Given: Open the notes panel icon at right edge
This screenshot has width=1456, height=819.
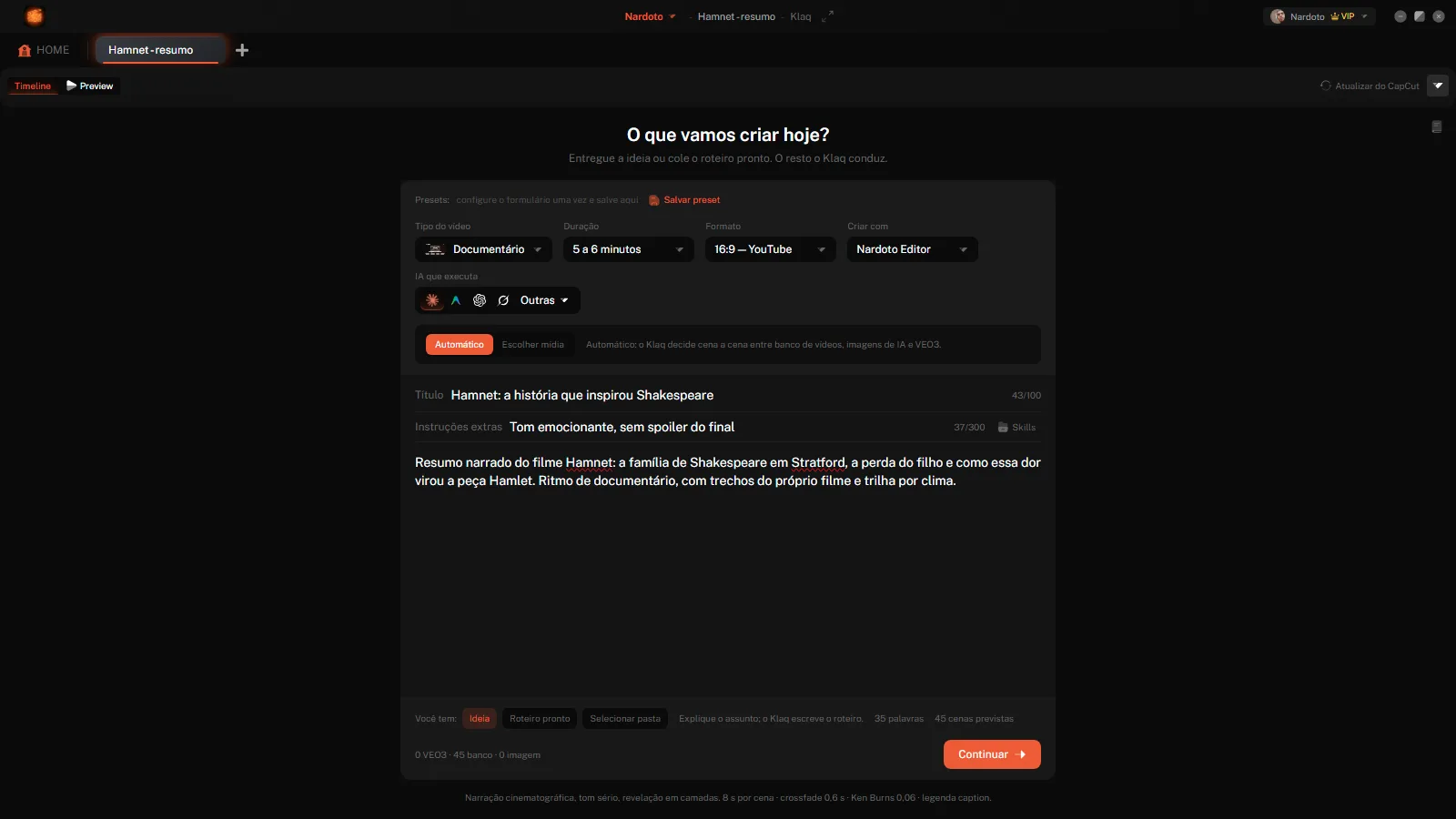Looking at the screenshot, I should click(x=1437, y=127).
